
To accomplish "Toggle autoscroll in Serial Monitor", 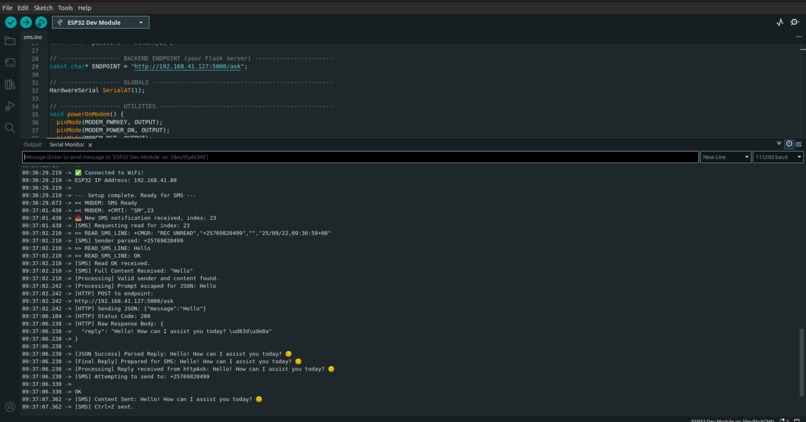I will [x=779, y=144].
